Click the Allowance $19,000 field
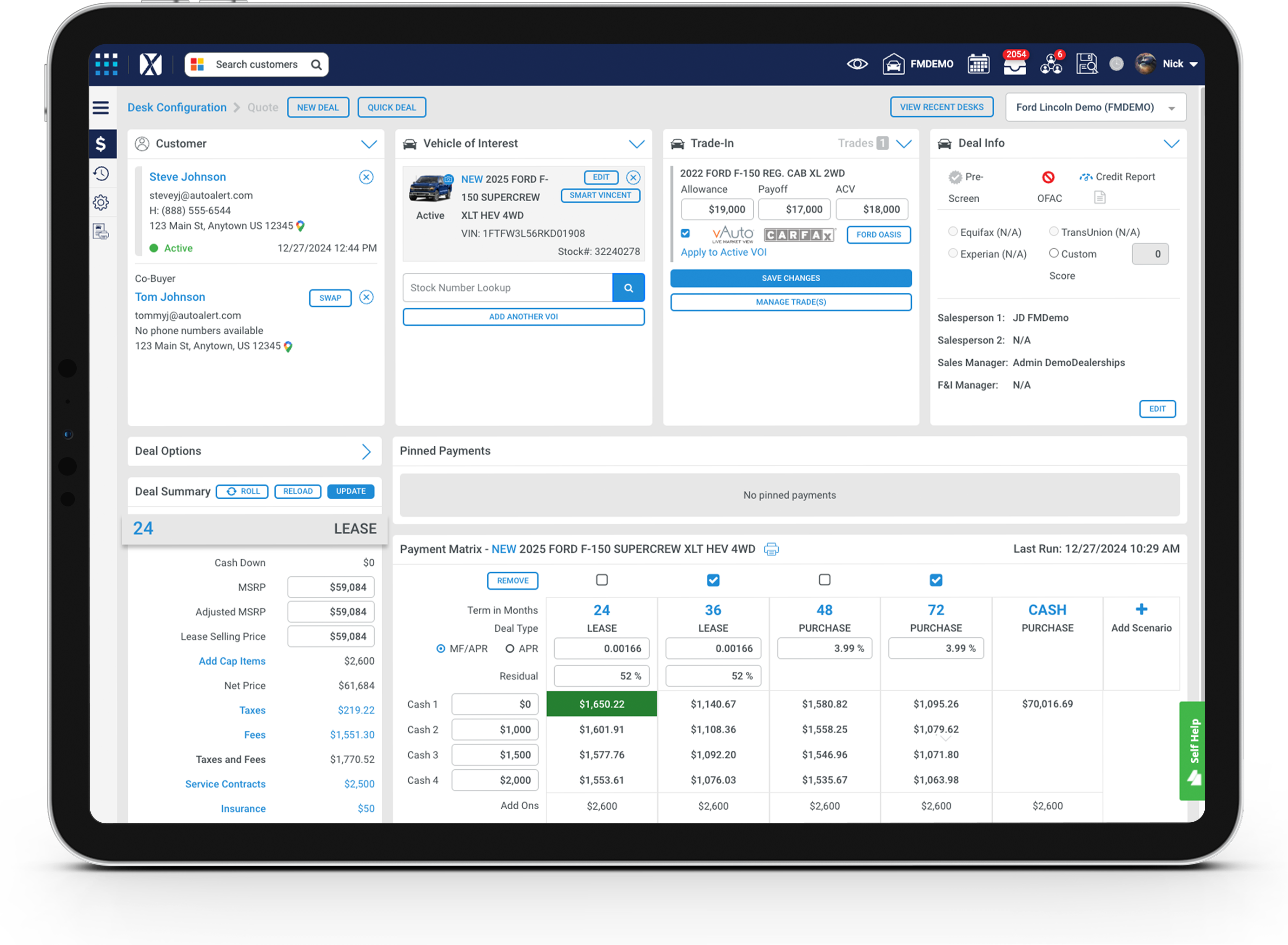Viewport: 1288px width, 945px height. [717, 210]
